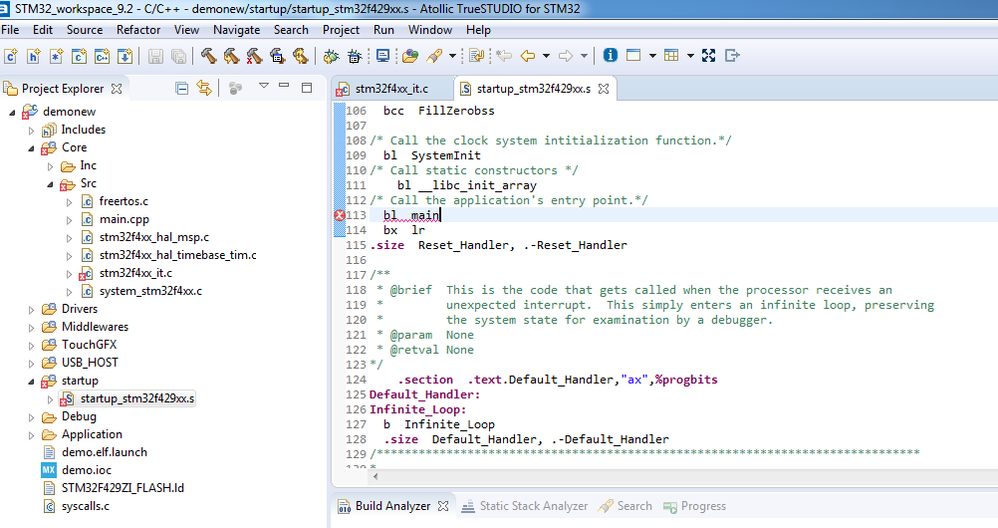Select demo.ioc file
Screen dimensions: 998x528
click(87, 470)
